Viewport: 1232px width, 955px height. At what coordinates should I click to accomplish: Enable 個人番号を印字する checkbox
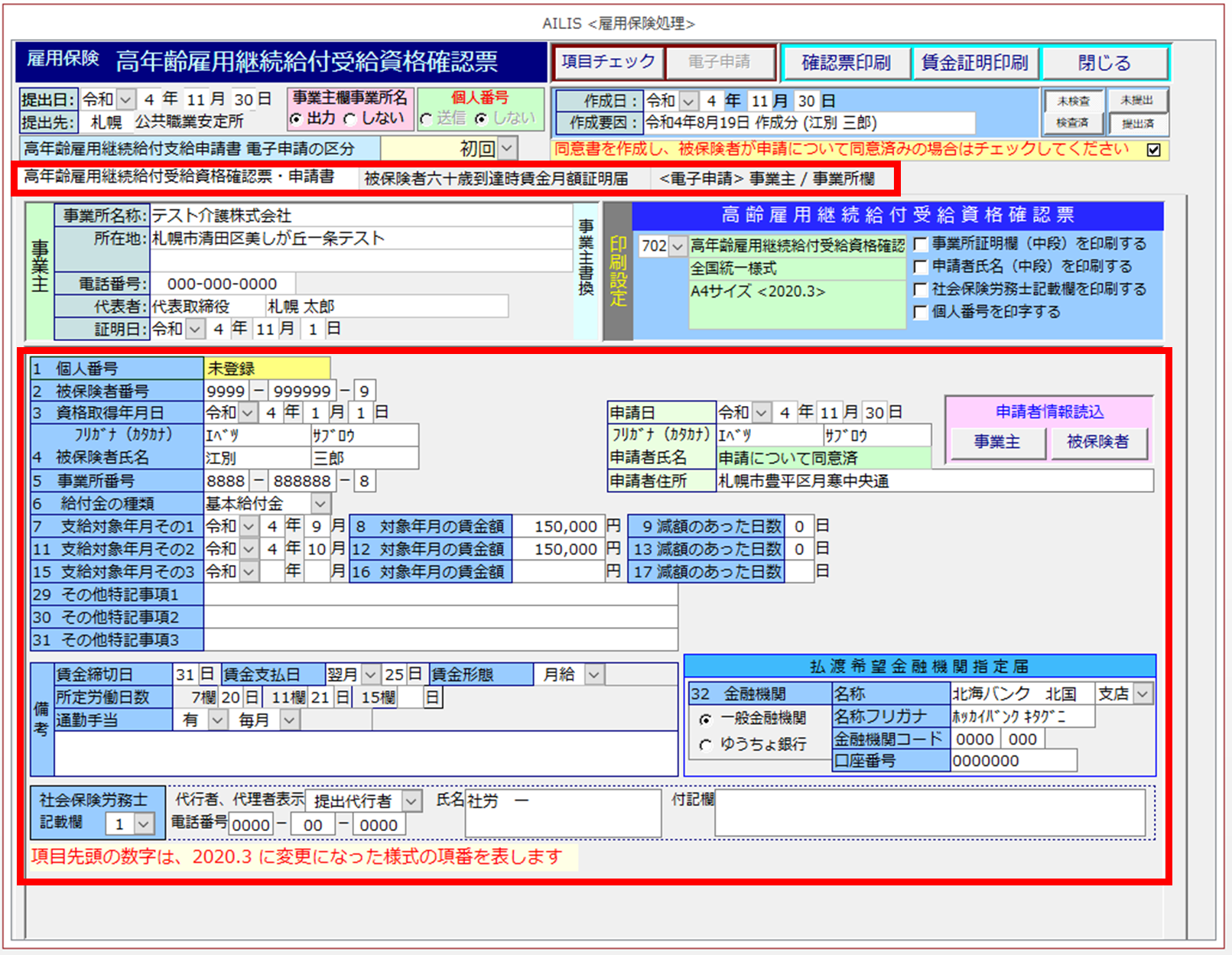tap(921, 312)
